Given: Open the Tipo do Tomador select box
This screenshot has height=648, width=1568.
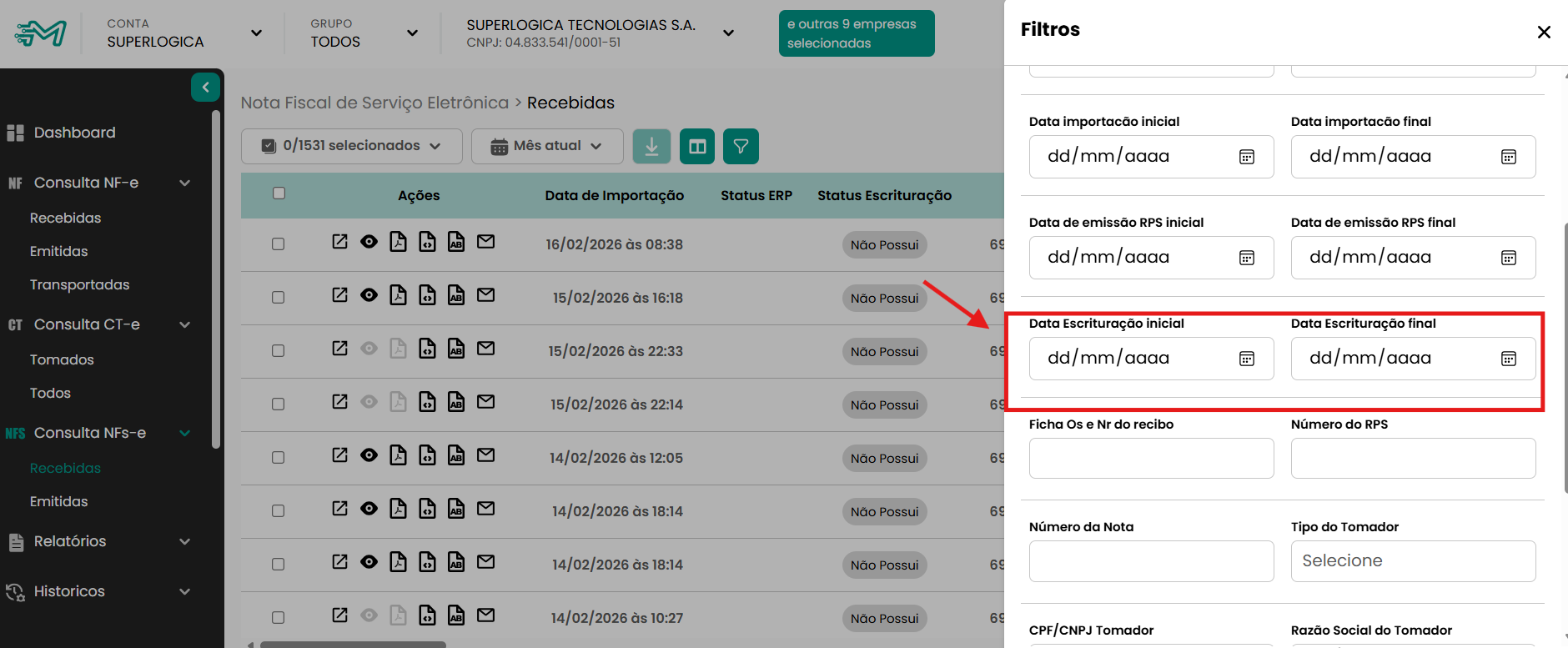Looking at the screenshot, I should point(1413,561).
